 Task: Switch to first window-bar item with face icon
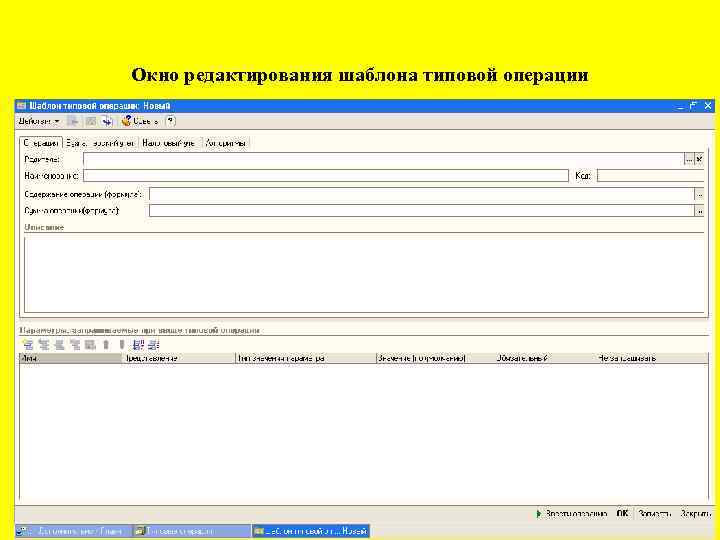coord(73,531)
